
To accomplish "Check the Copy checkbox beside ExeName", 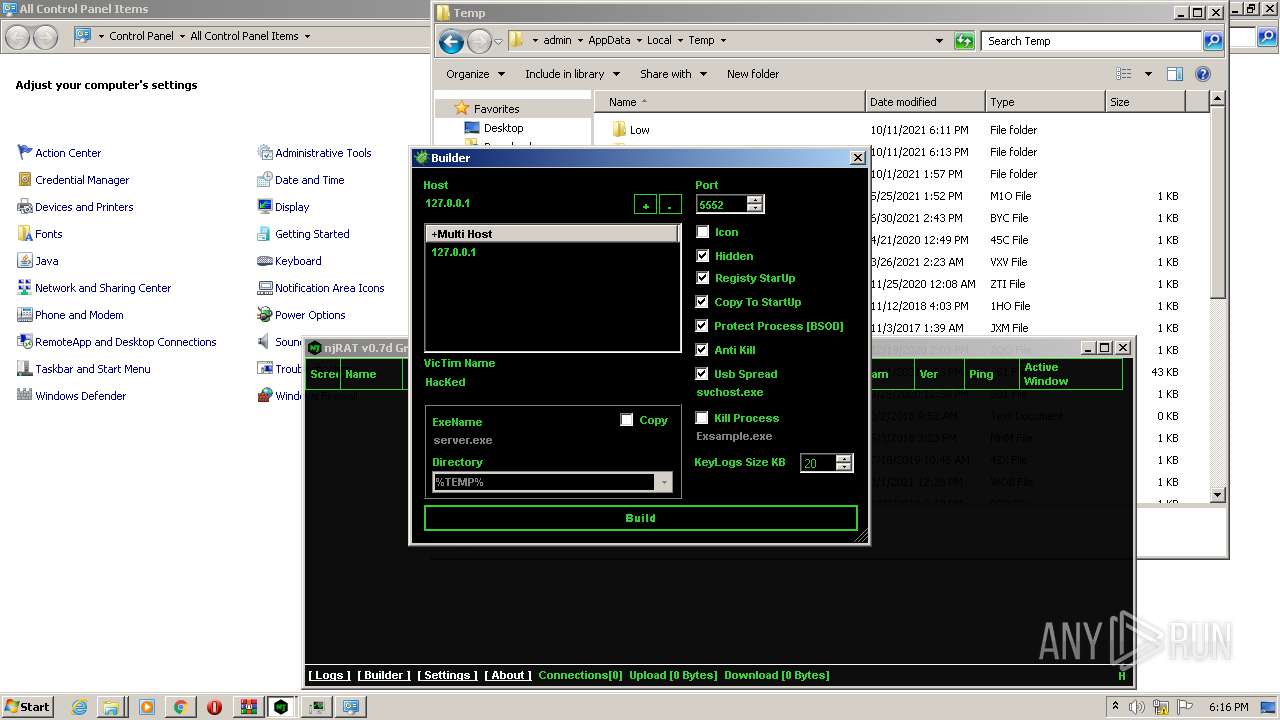I will pyautogui.click(x=627, y=420).
